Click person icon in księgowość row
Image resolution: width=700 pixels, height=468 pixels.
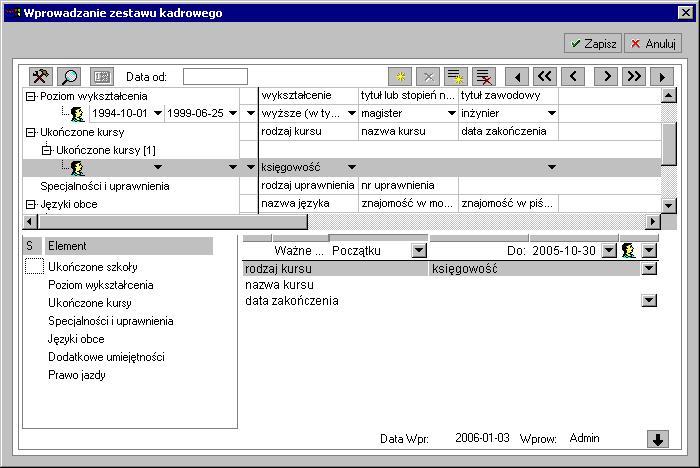[78, 168]
